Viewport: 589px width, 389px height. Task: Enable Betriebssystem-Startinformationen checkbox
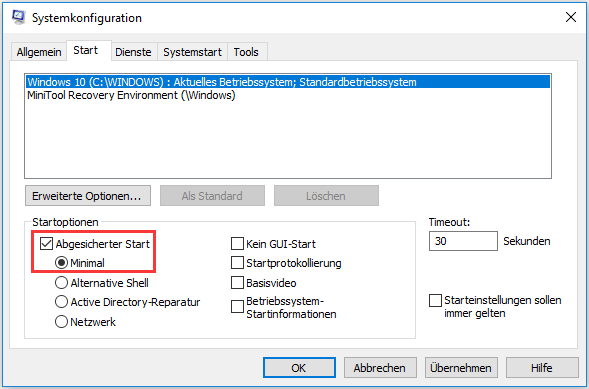point(237,307)
